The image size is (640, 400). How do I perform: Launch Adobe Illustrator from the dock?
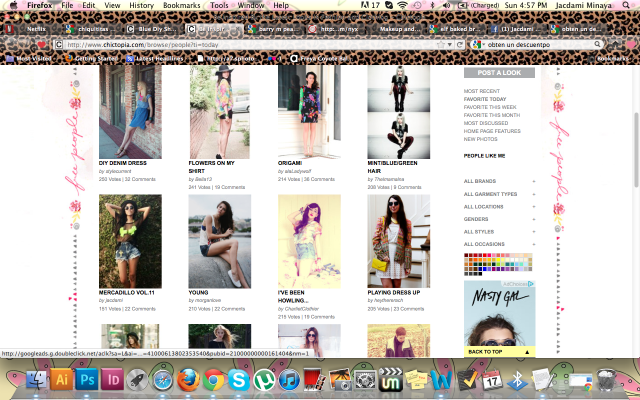(x=61, y=380)
